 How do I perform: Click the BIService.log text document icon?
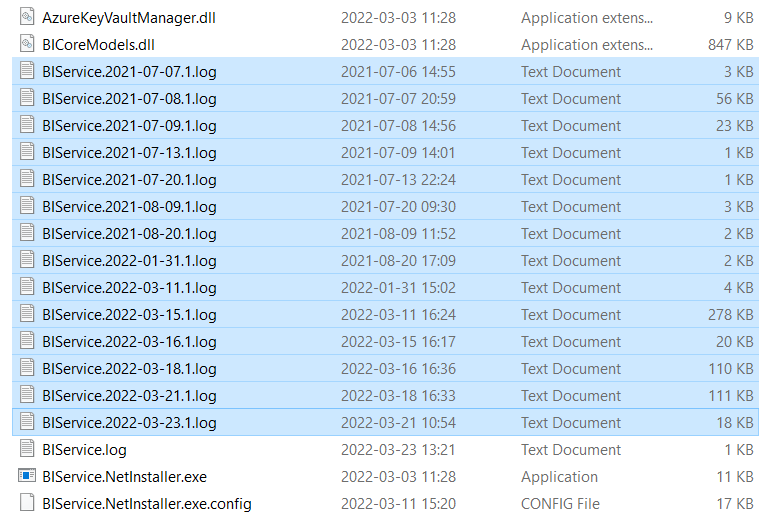tap(27, 450)
